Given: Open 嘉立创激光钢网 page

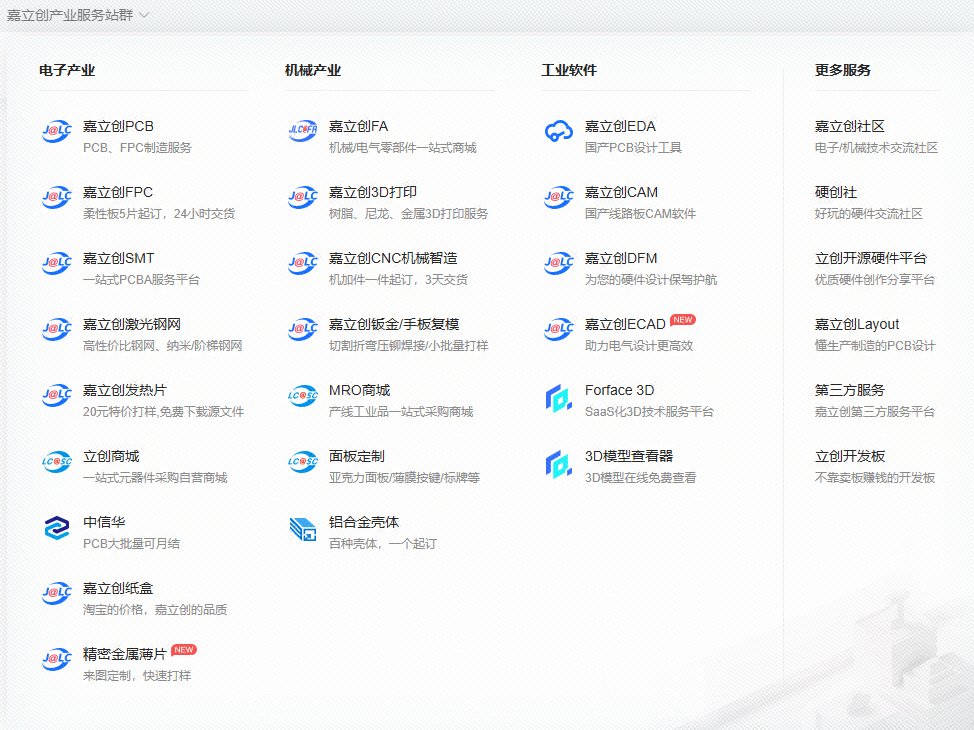Looking at the screenshot, I should [x=131, y=324].
